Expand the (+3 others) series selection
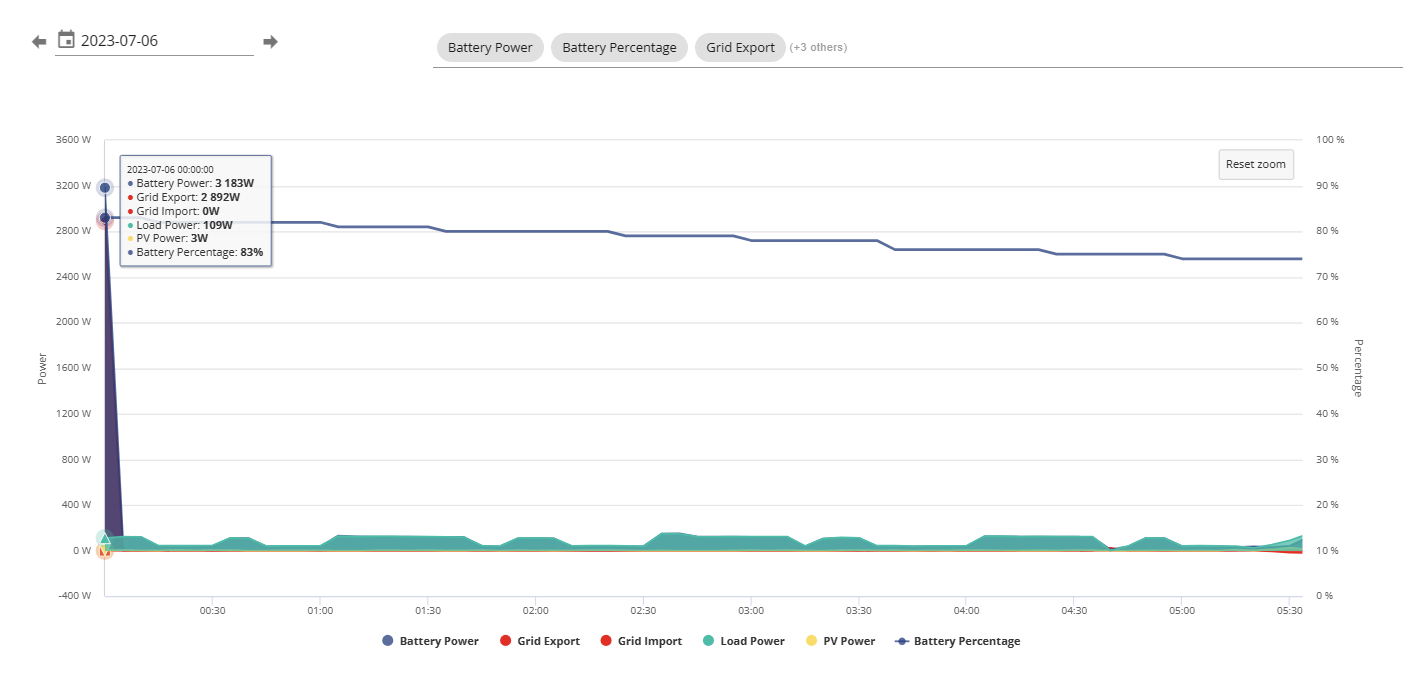Viewport: 1403px width, 686px height. (x=818, y=47)
